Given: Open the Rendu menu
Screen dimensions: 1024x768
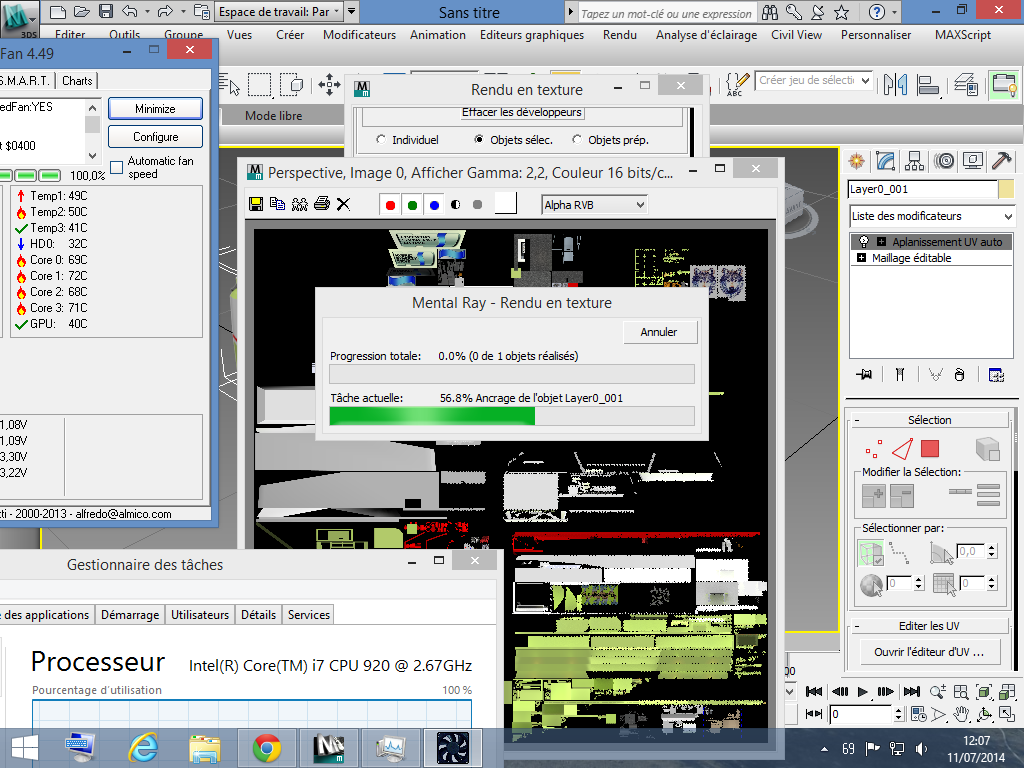Looking at the screenshot, I should 620,35.
